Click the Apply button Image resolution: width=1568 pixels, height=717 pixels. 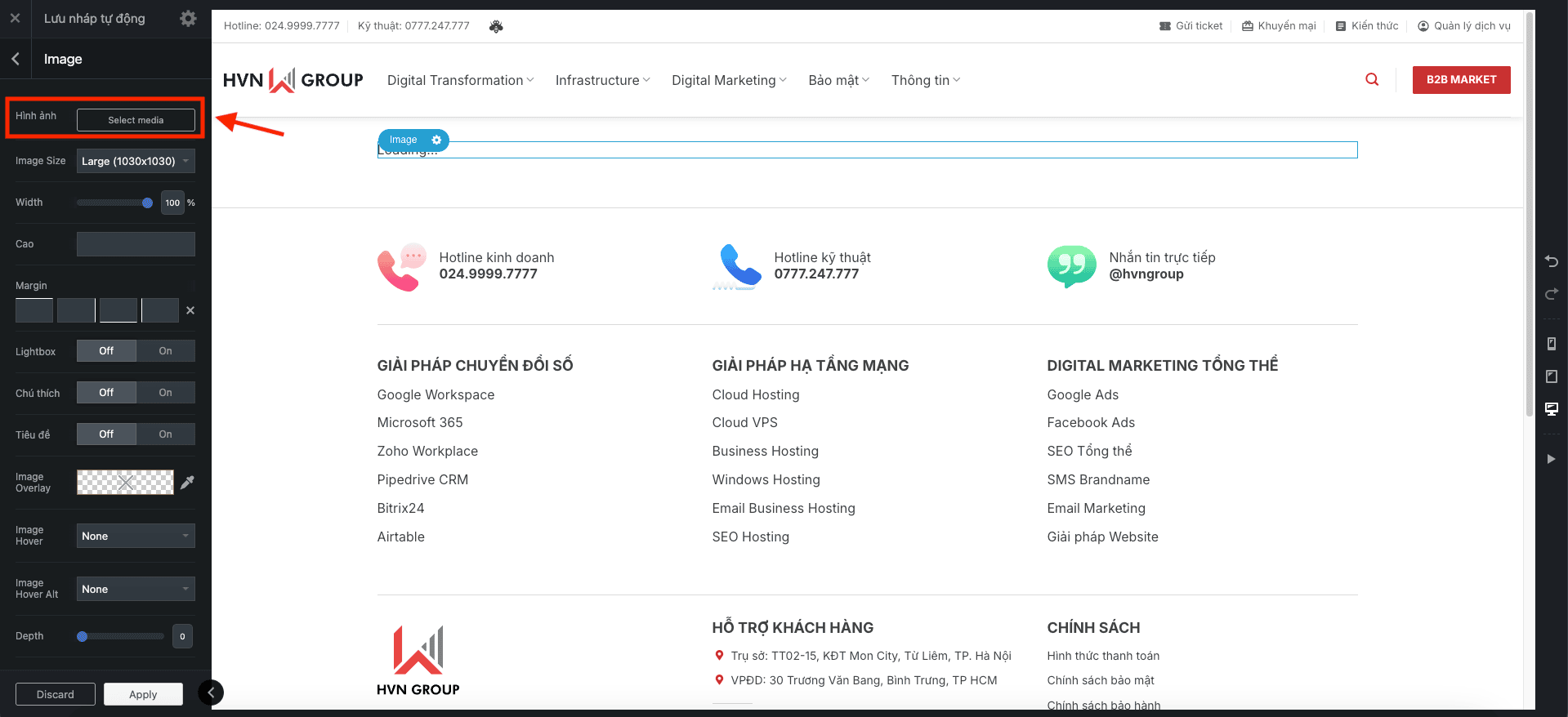(x=143, y=694)
